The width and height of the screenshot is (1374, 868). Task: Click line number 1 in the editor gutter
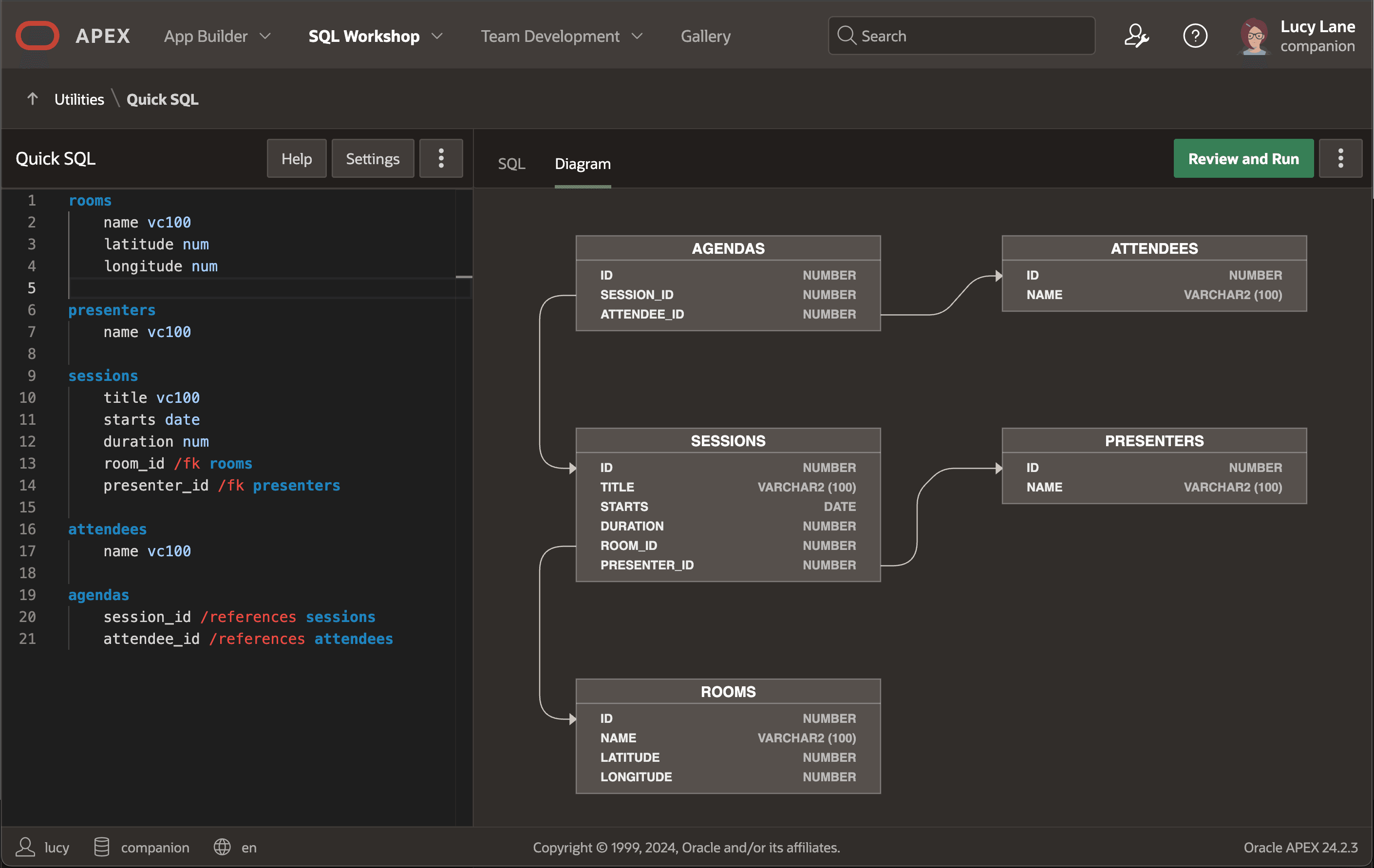click(32, 200)
